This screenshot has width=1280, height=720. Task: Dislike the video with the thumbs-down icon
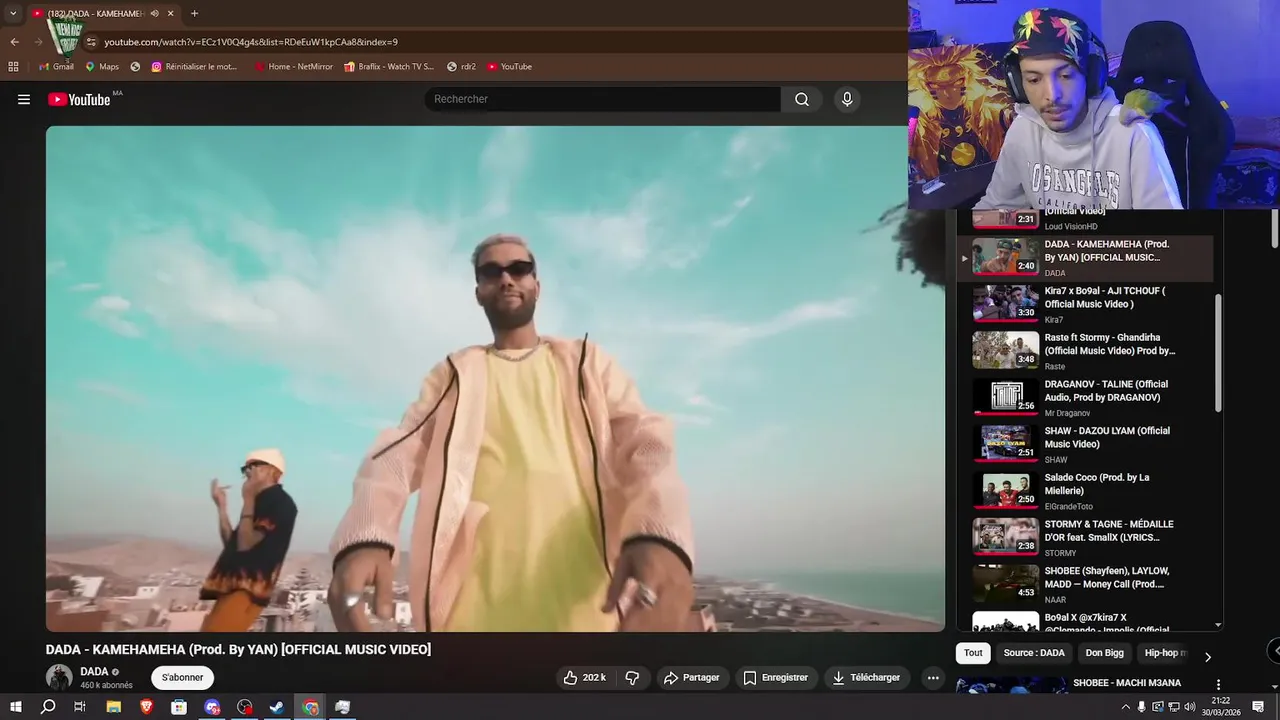click(632, 677)
